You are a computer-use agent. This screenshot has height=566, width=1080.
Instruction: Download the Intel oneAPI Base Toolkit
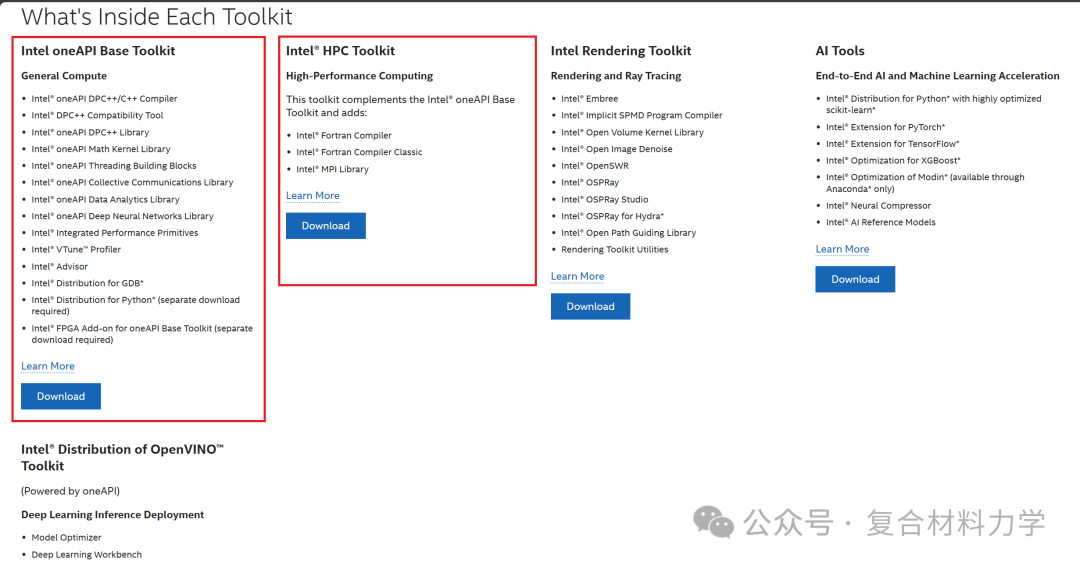[x=61, y=396]
